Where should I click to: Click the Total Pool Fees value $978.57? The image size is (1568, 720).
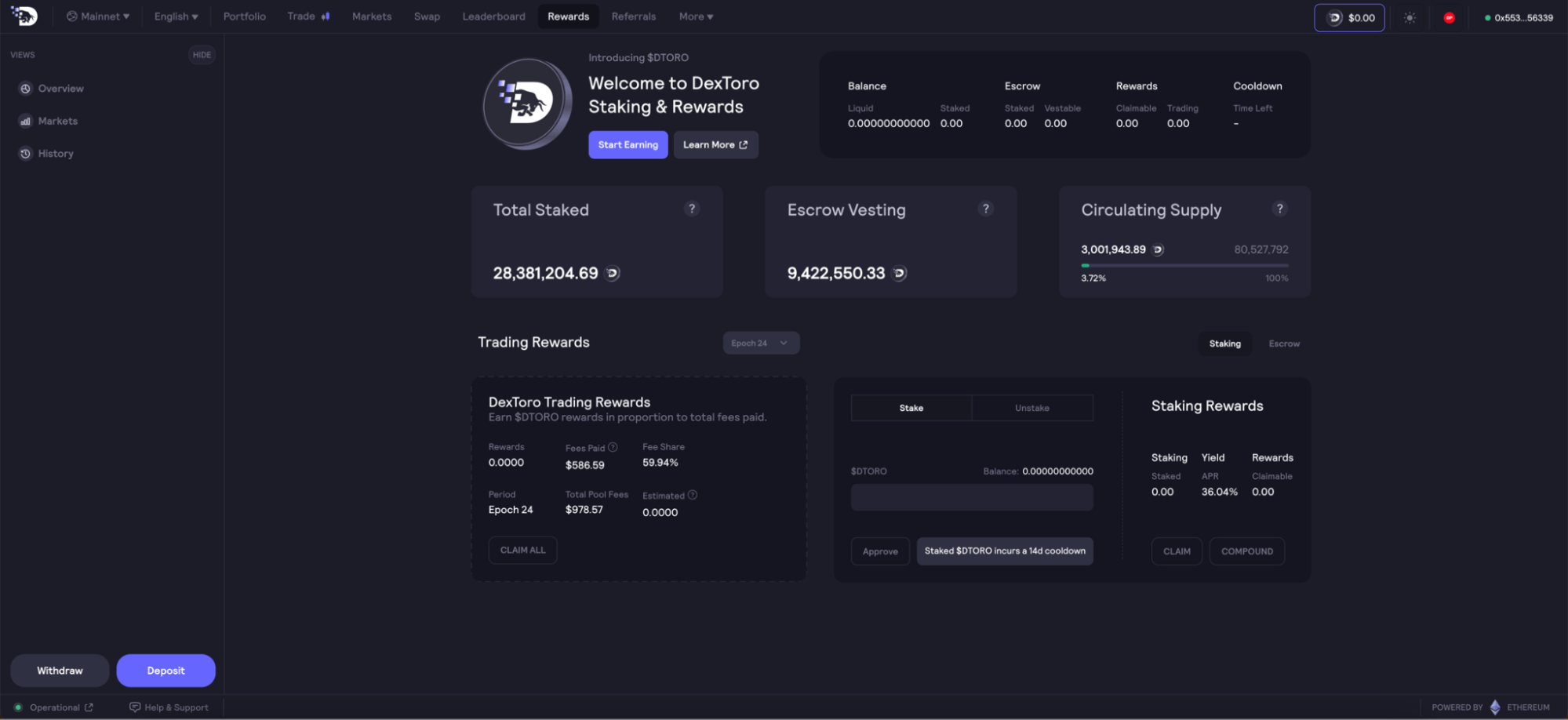(584, 510)
